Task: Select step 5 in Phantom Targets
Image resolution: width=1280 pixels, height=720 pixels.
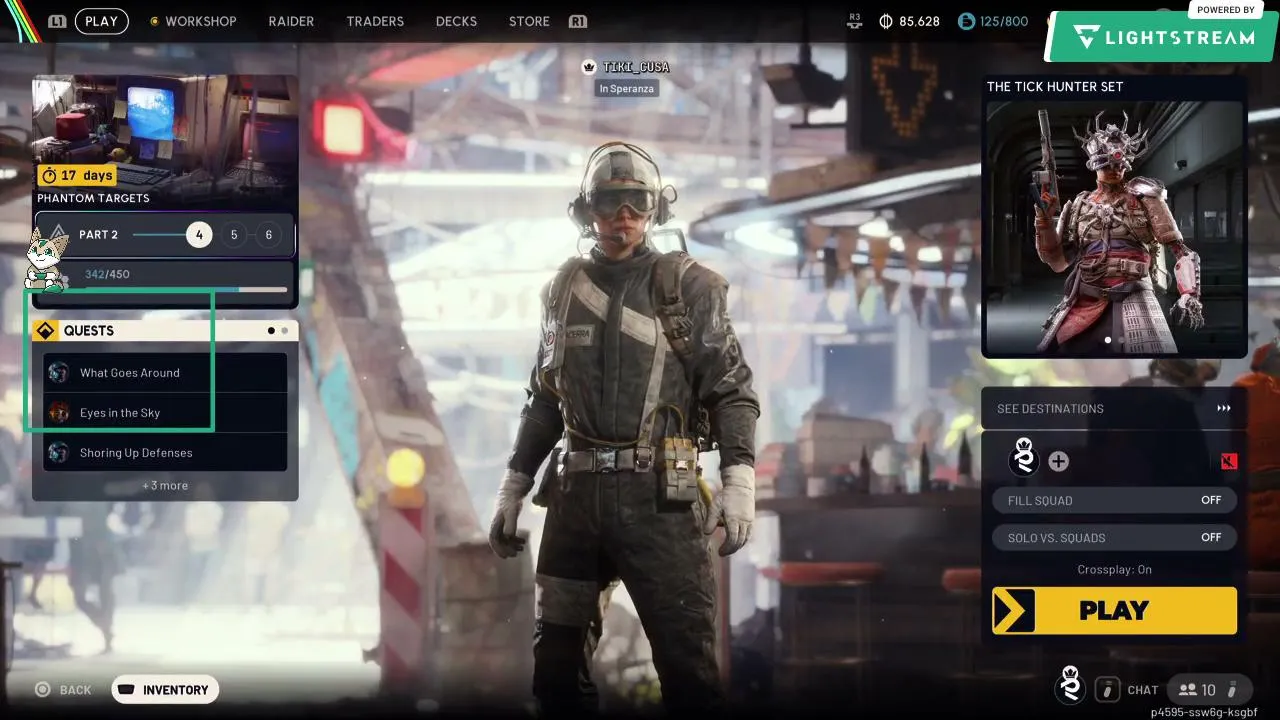Action: [x=234, y=235]
